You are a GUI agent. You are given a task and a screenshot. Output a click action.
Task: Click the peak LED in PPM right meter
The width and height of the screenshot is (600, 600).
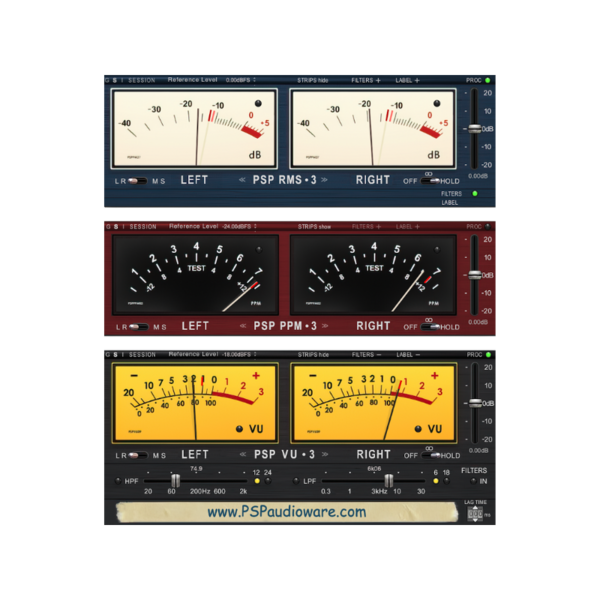[437, 249]
